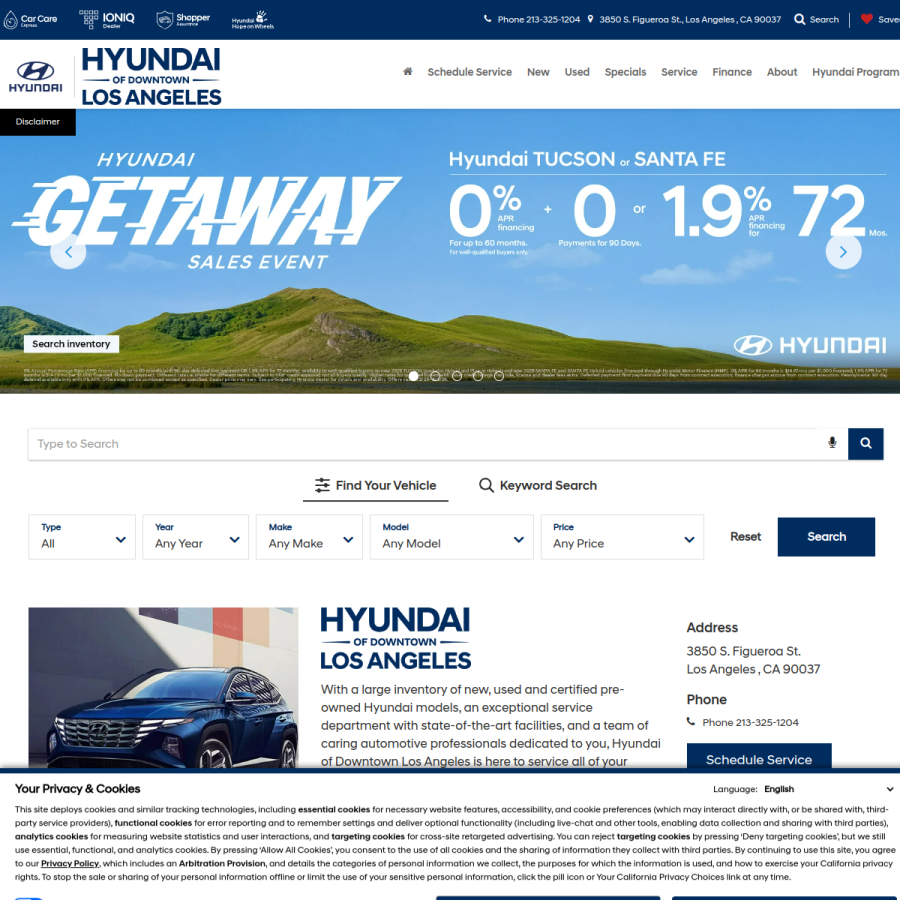This screenshot has width=900, height=900.
Task: Select first carousel indicator dot
Action: [x=413, y=376]
